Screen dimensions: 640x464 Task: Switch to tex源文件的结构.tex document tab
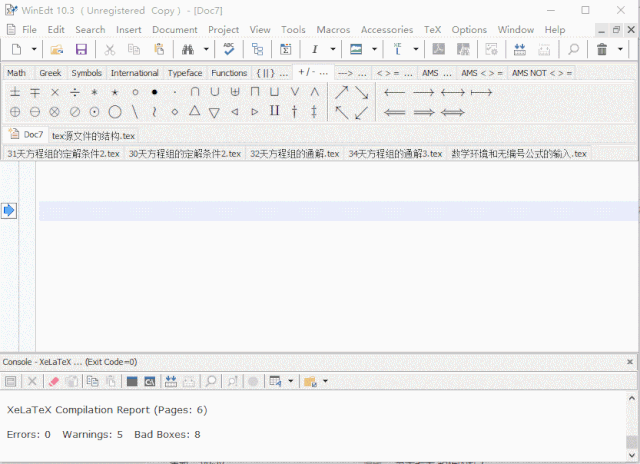coord(93,135)
